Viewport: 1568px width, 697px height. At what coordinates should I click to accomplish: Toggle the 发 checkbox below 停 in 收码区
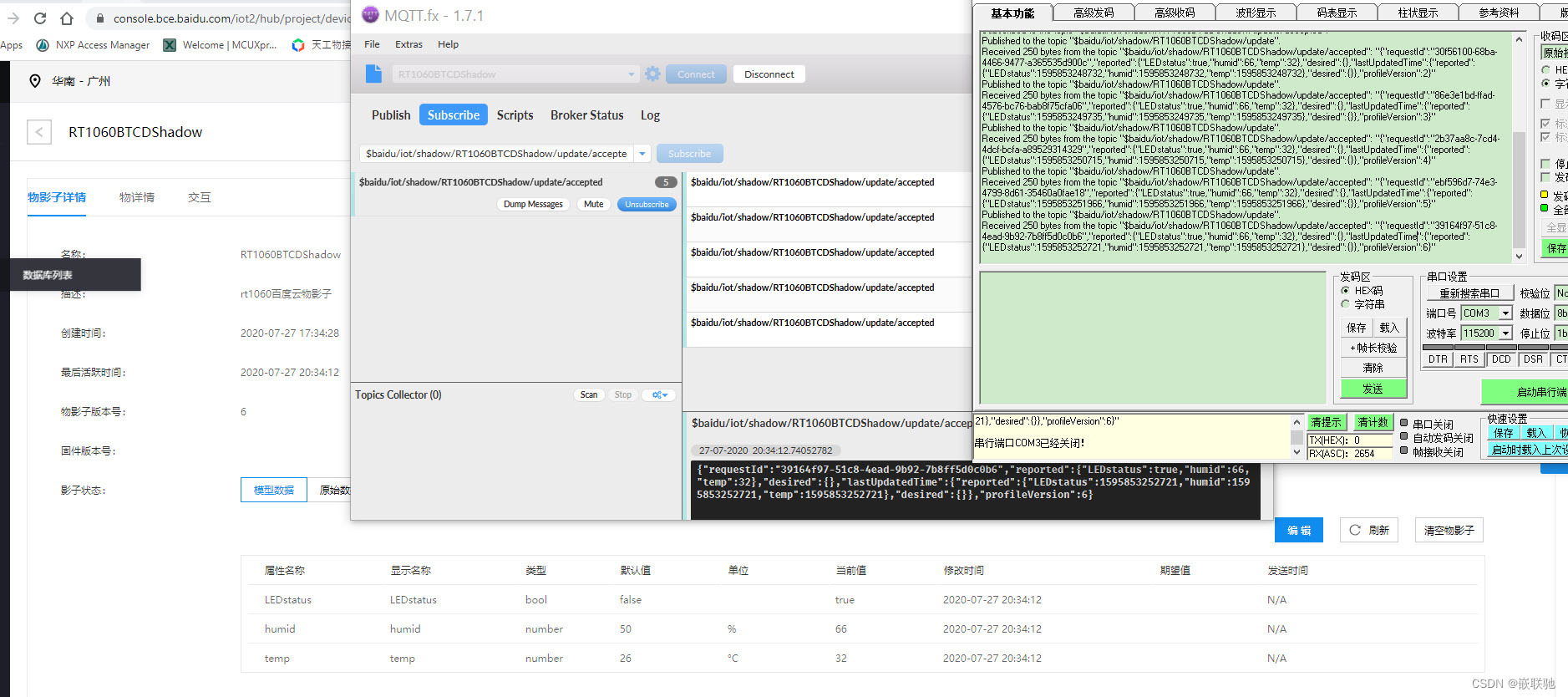click(x=1545, y=177)
